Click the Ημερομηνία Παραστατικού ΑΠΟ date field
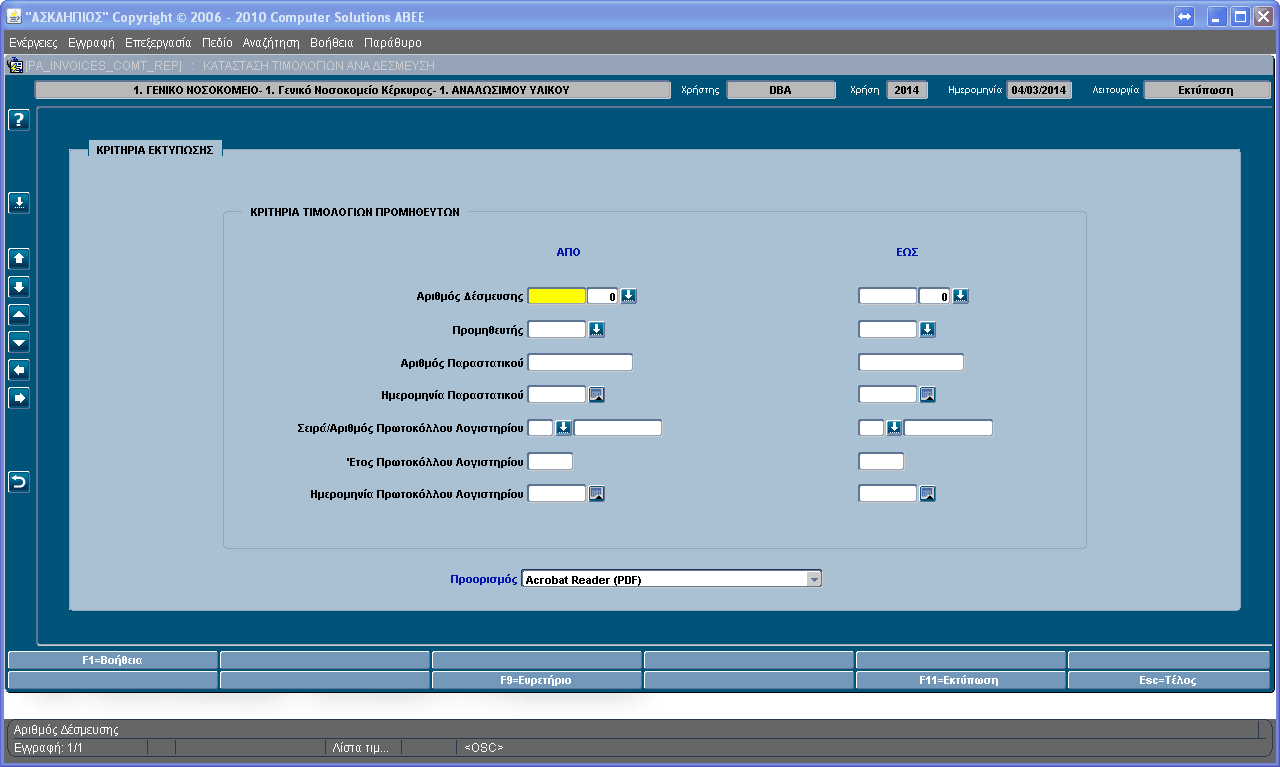 pyautogui.click(x=556, y=395)
